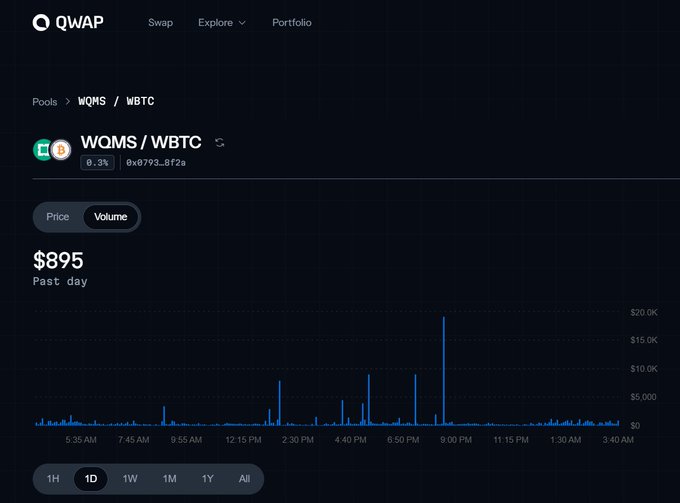Click the 12:15 PM x-axis label
The image size is (680, 503).
tap(243, 440)
